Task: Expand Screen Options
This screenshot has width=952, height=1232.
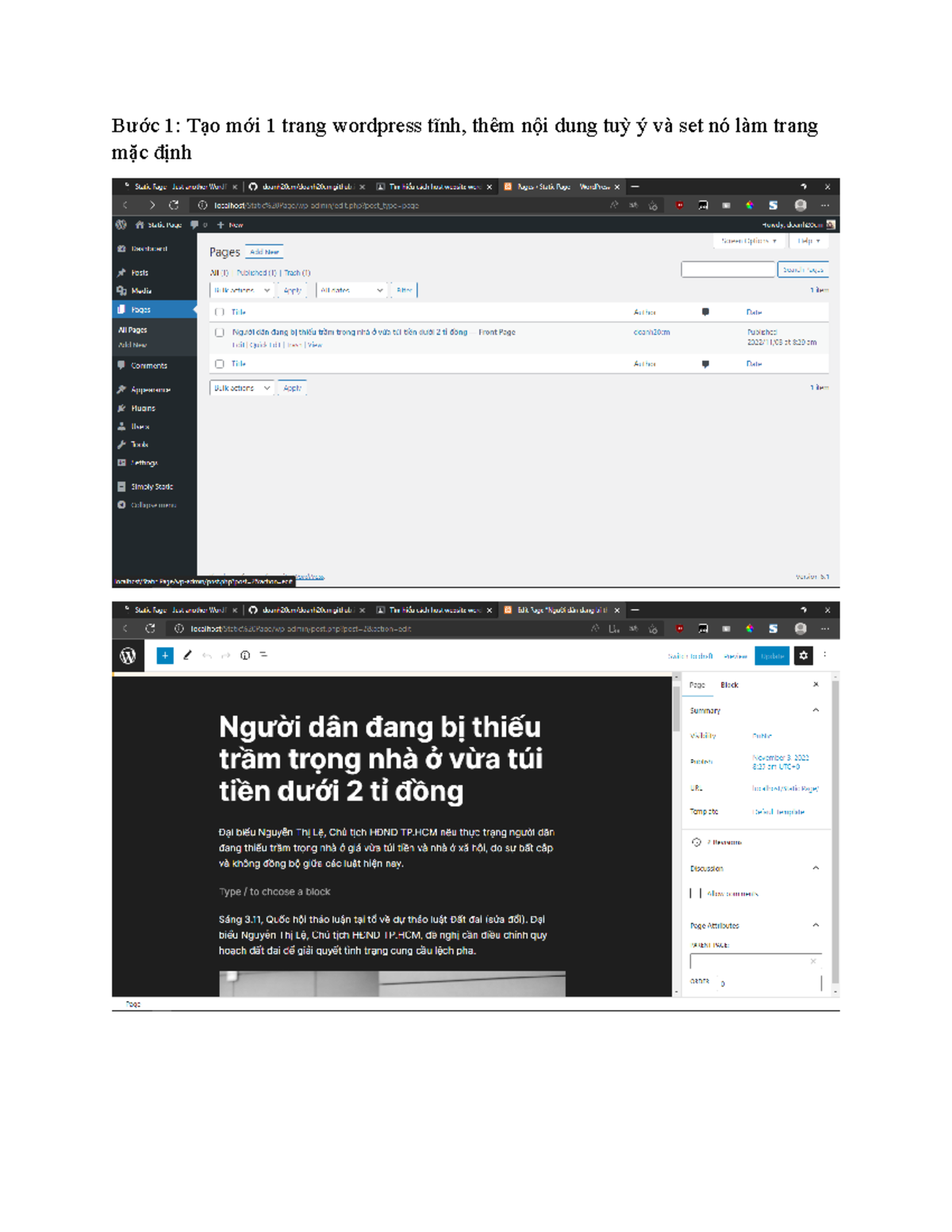Action: point(749,241)
